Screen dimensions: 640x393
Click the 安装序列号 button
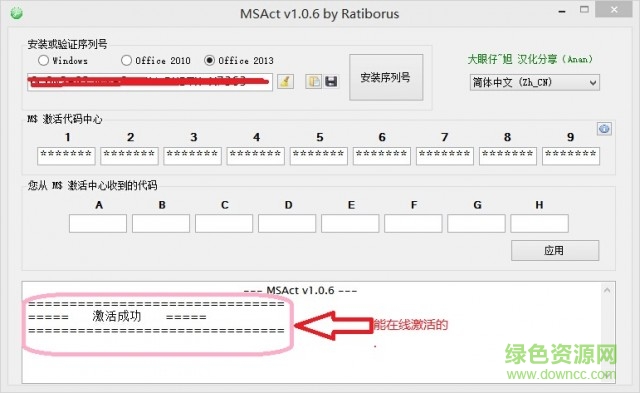(x=386, y=77)
